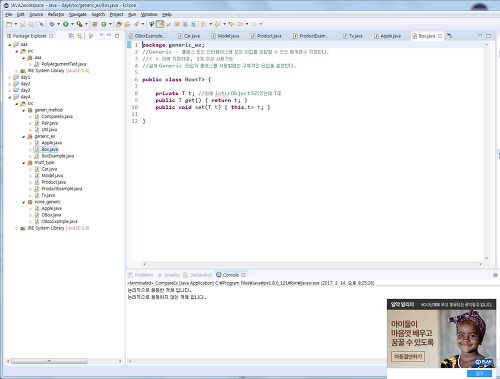The height and width of the screenshot is (379, 500).
Task: Collapse the none_generic package node
Action: pyautogui.click(x=24, y=202)
